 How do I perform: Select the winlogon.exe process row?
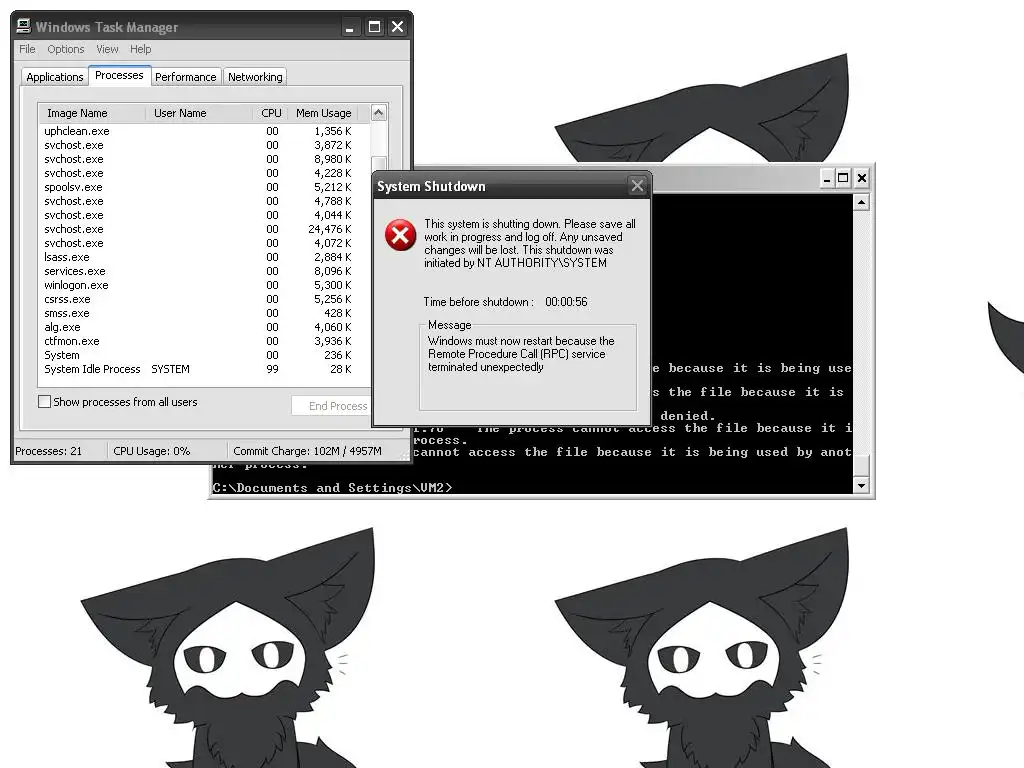[198, 285]
